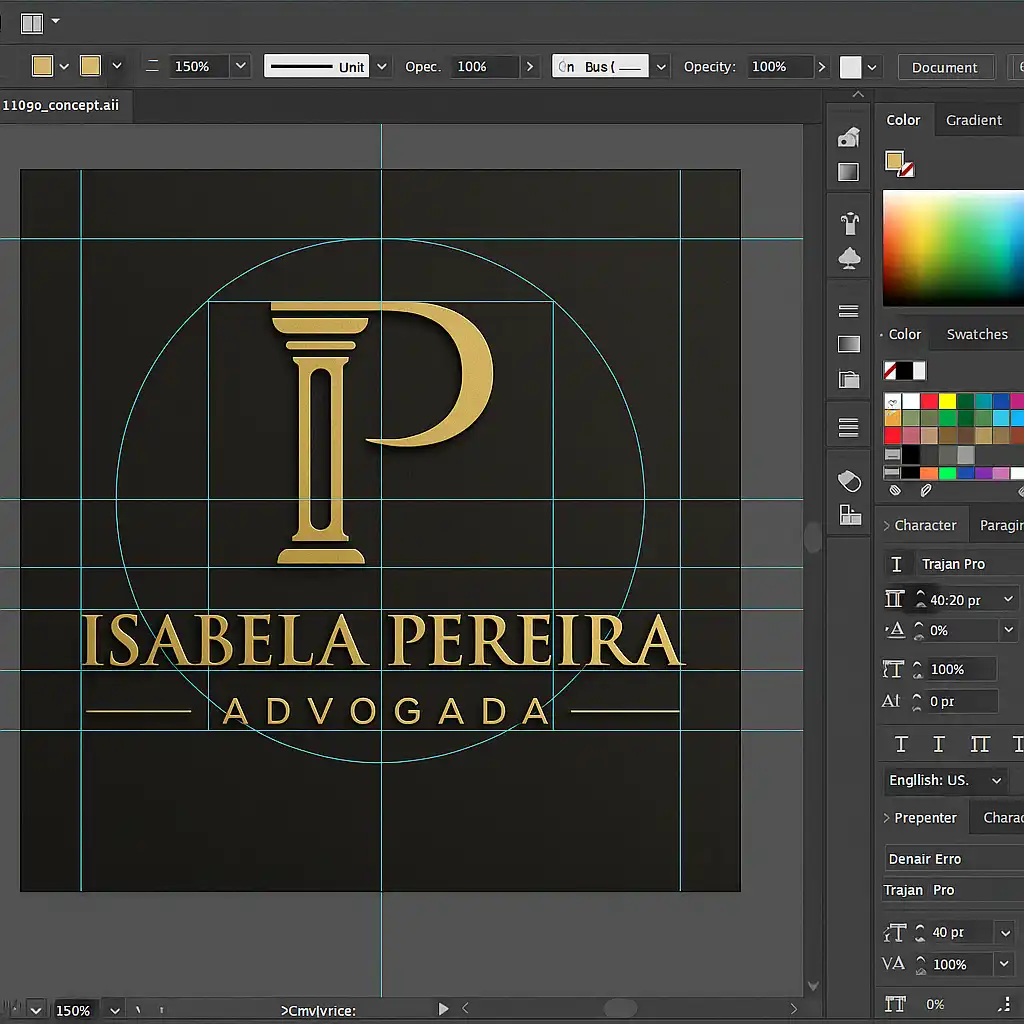Click the vertical scale icon beside 100%
The image size is (1024, 1024).
point(893,669)
